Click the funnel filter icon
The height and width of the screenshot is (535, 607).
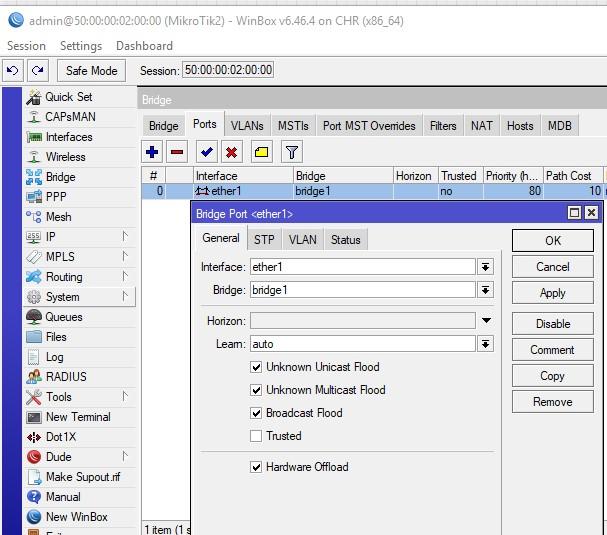[x=291, y=152]
